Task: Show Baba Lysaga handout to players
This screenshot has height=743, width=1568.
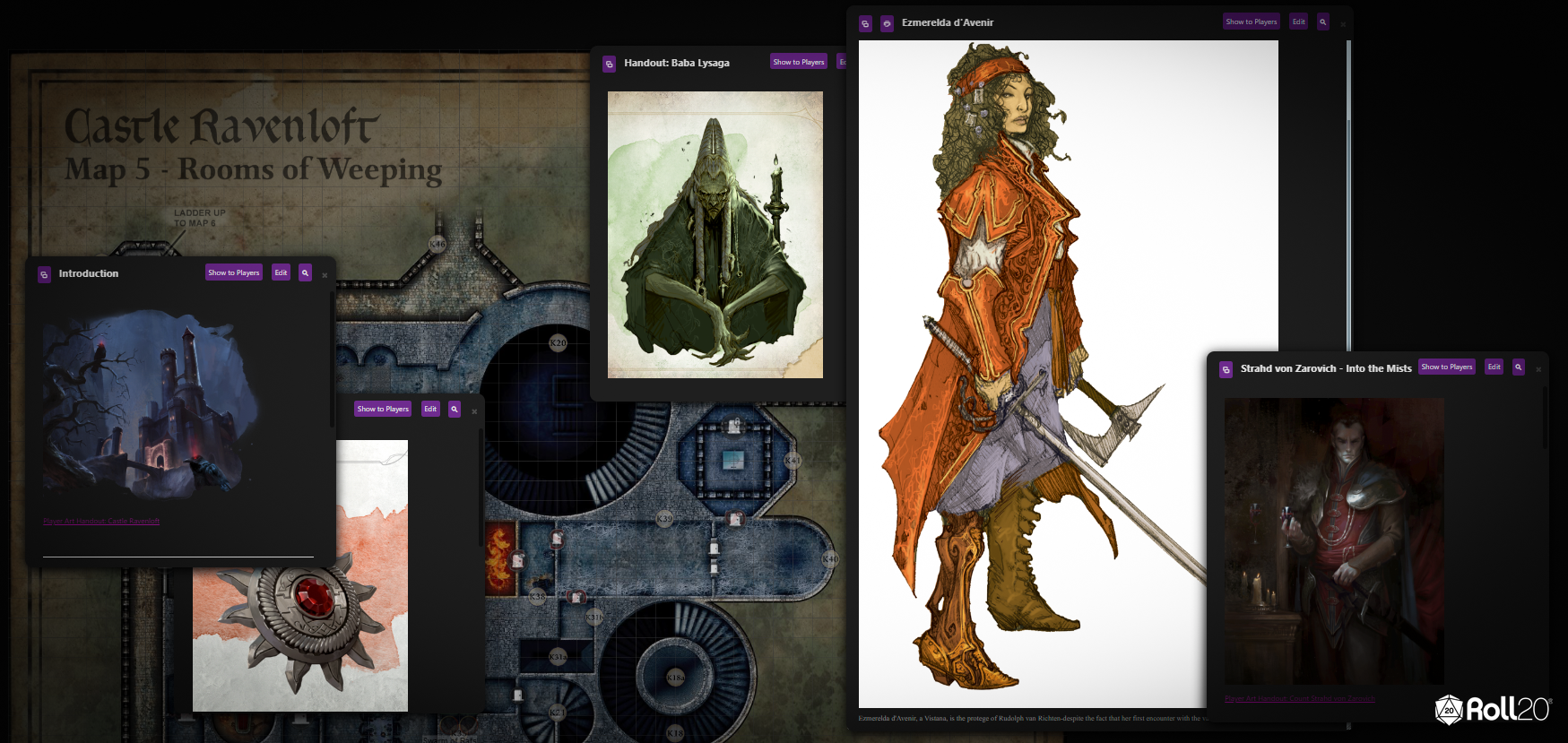Action: pos(799,62)
